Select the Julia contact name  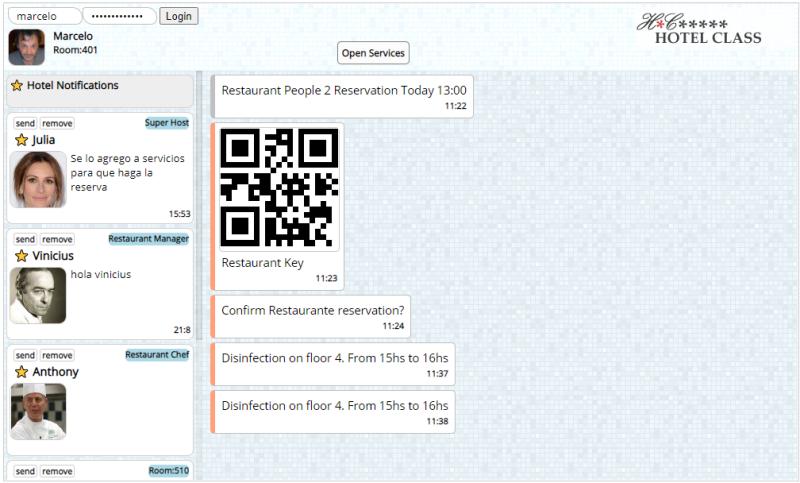coord(43,140)
